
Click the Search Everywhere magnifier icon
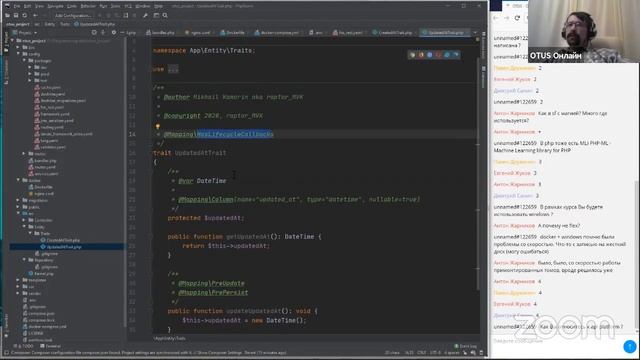pyautogui.click(x=165, y=16)
